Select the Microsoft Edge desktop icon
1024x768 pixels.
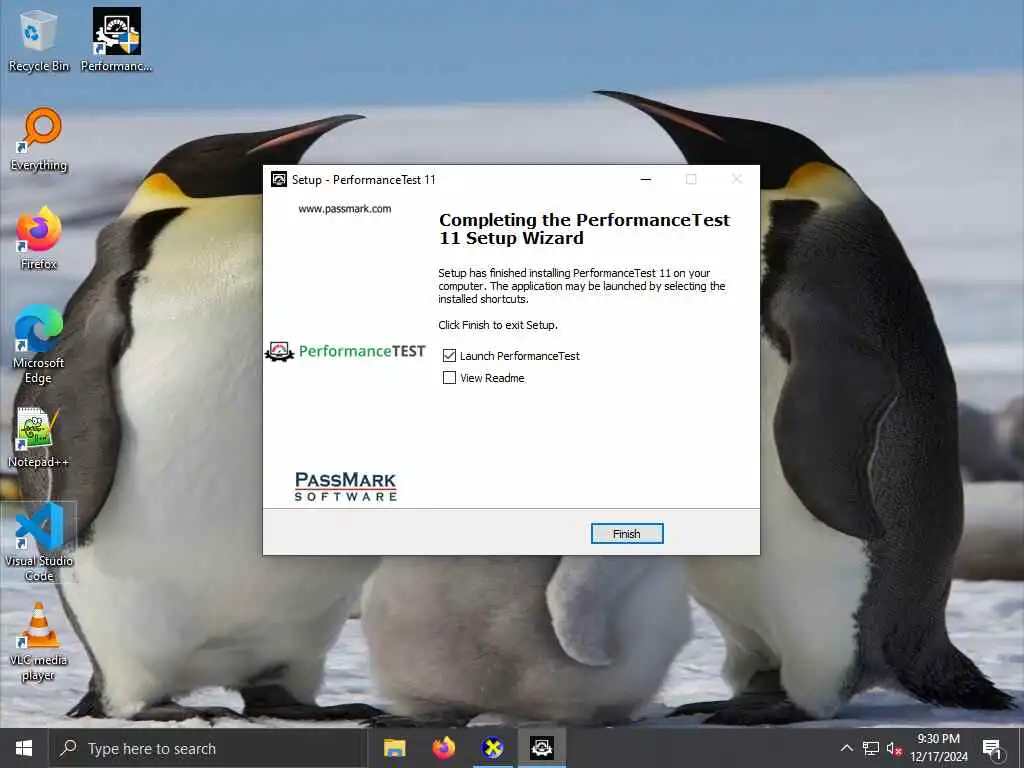click(x=39, y=344)
